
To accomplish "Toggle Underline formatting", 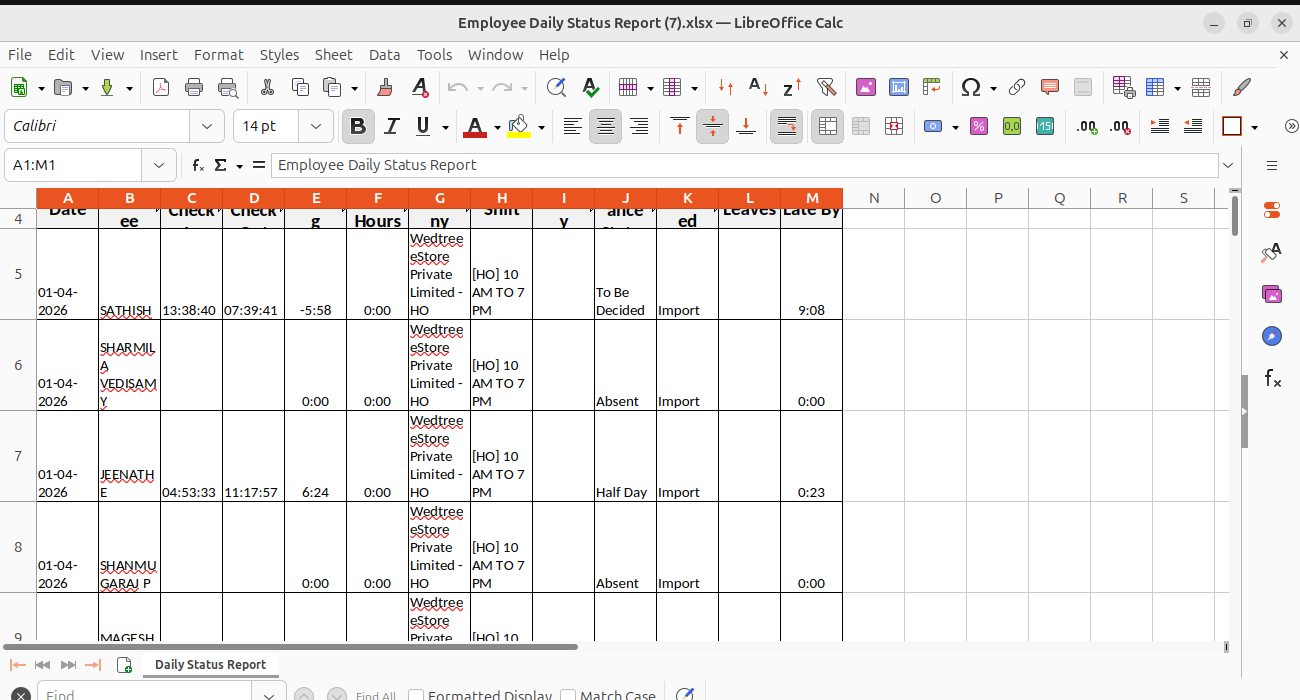I will pyautogui.click(x=424, y=126).
